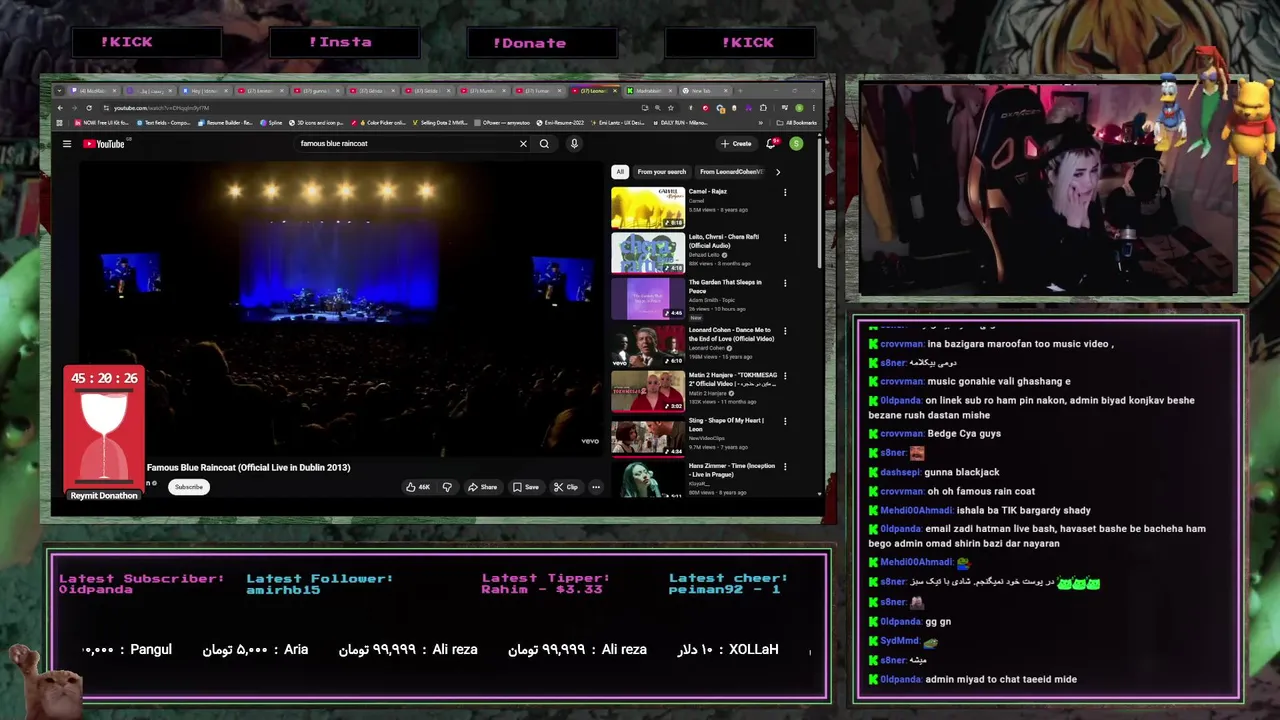Reload the YouTube page
This screenshot has height=720, width=1280.
coord(89,108)
